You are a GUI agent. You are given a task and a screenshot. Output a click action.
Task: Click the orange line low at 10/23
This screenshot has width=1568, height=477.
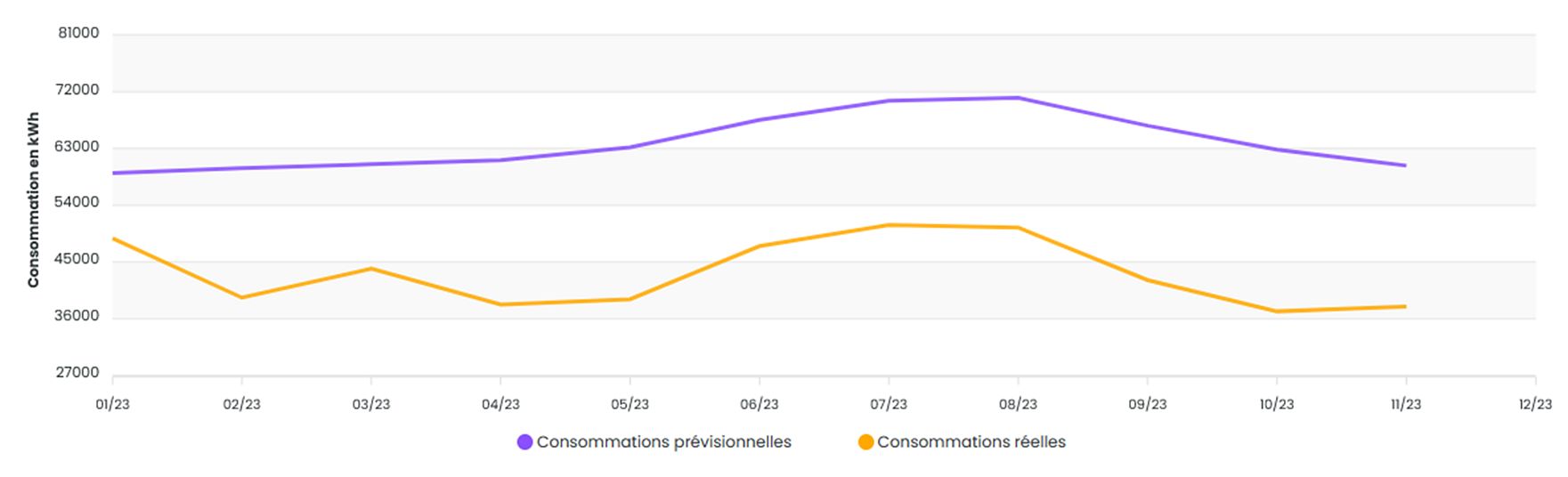1277,311
